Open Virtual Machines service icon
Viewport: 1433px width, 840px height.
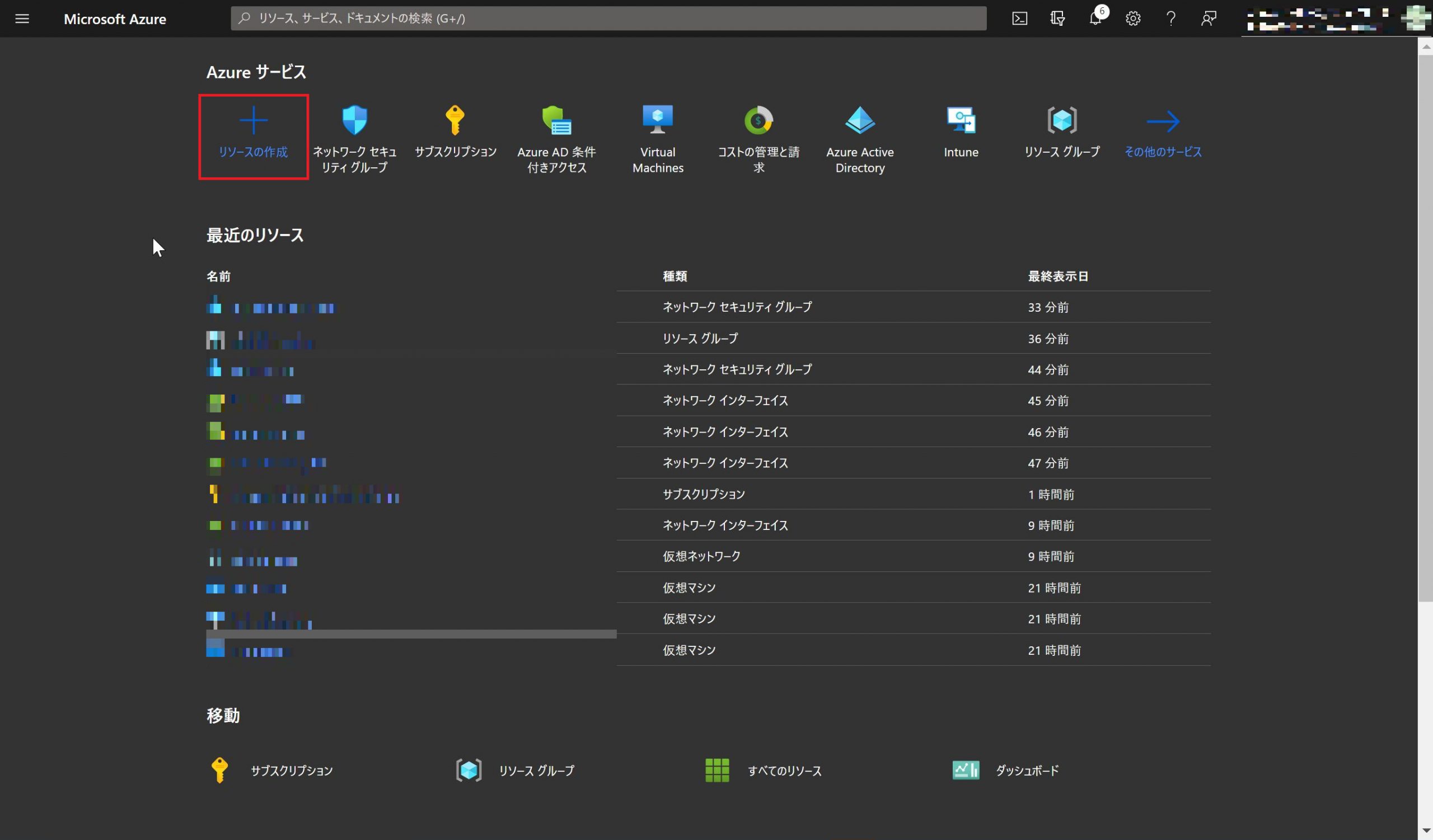pyautogui.click(x=657, y=120)
